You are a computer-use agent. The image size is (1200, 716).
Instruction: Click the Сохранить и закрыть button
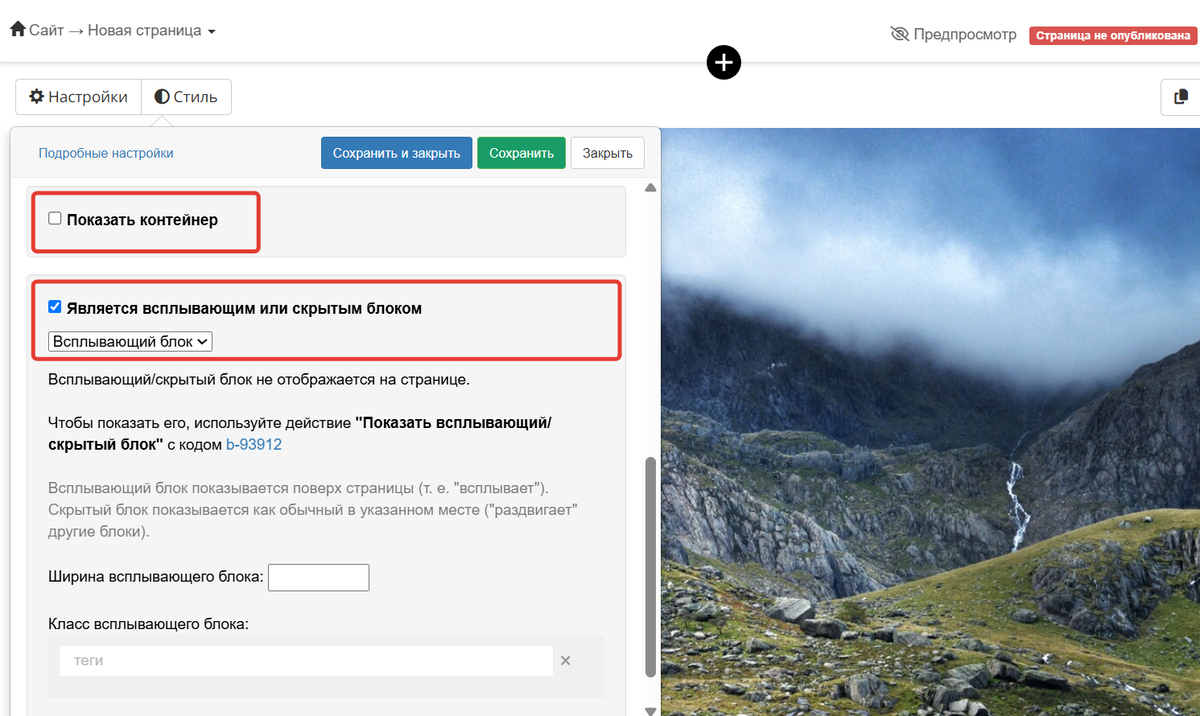[396, 153]
